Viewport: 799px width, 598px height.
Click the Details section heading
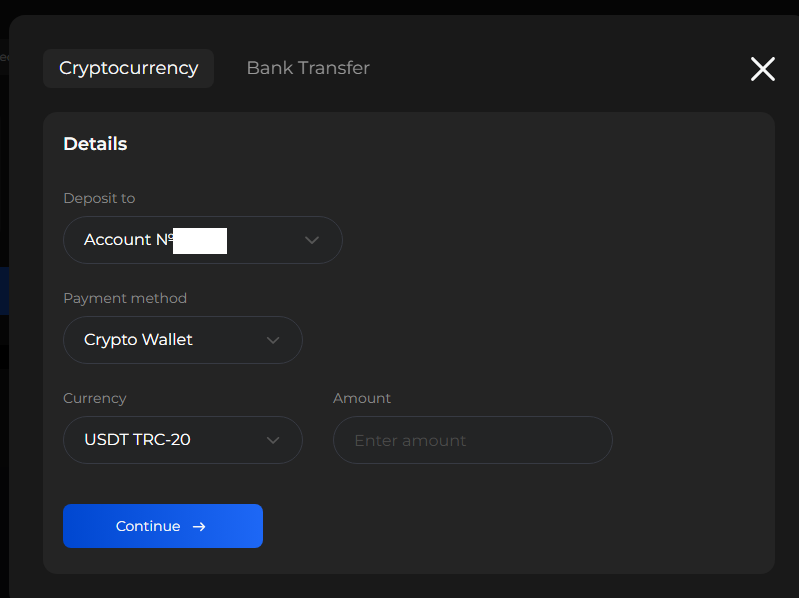(95, 144)
